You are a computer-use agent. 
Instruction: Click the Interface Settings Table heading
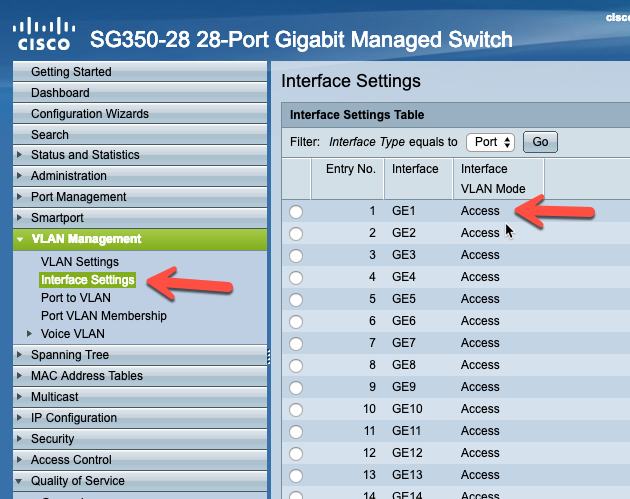(357, 115)
